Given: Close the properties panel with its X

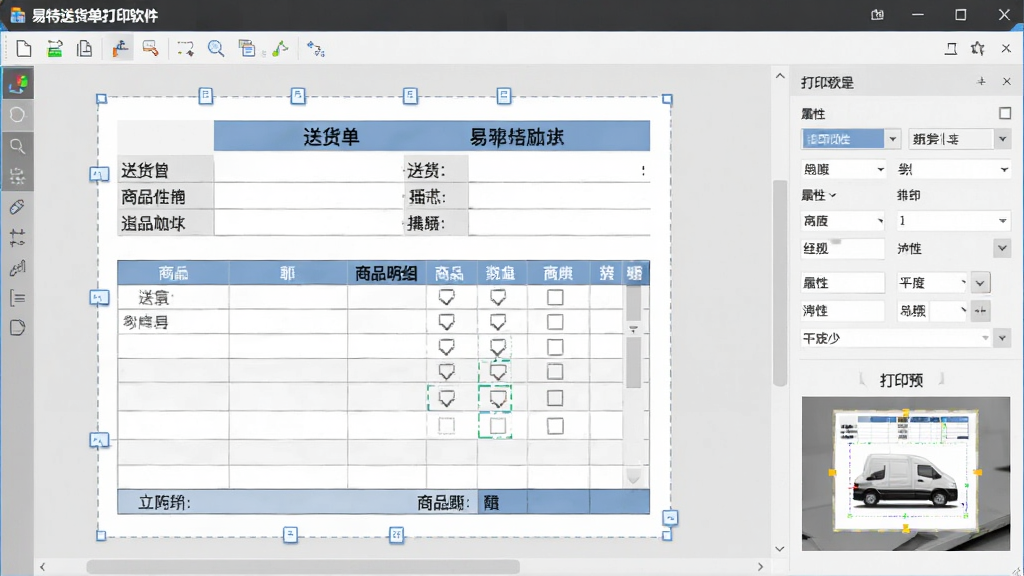Looking at the screenshot, I should tap(1006, 82).
